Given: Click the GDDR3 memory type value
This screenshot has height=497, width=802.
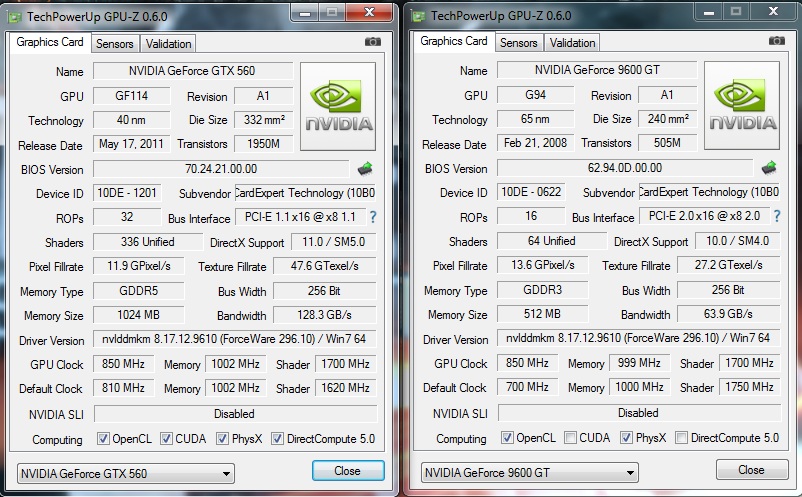Looking at the screenshot, I should 543,290.
